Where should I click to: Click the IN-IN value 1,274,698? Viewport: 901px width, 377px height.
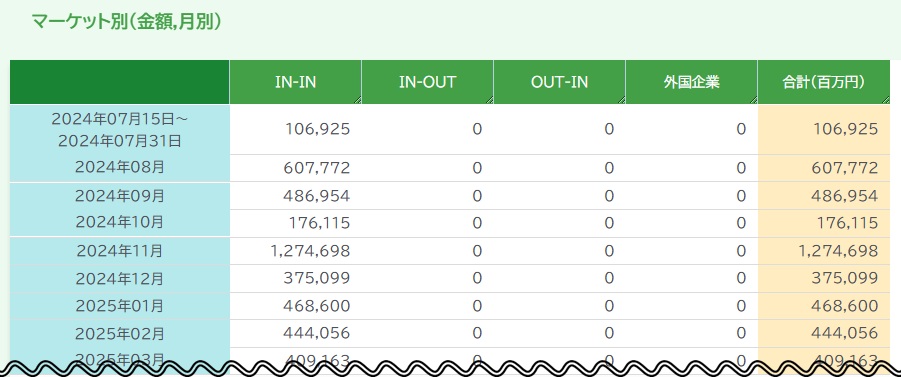pos(310,251)
